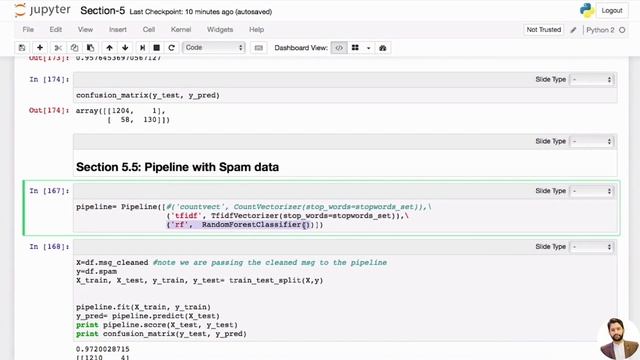This screenshot has width=640, height=360.
Task: Open the Insert menu
Action: (118, 29)
